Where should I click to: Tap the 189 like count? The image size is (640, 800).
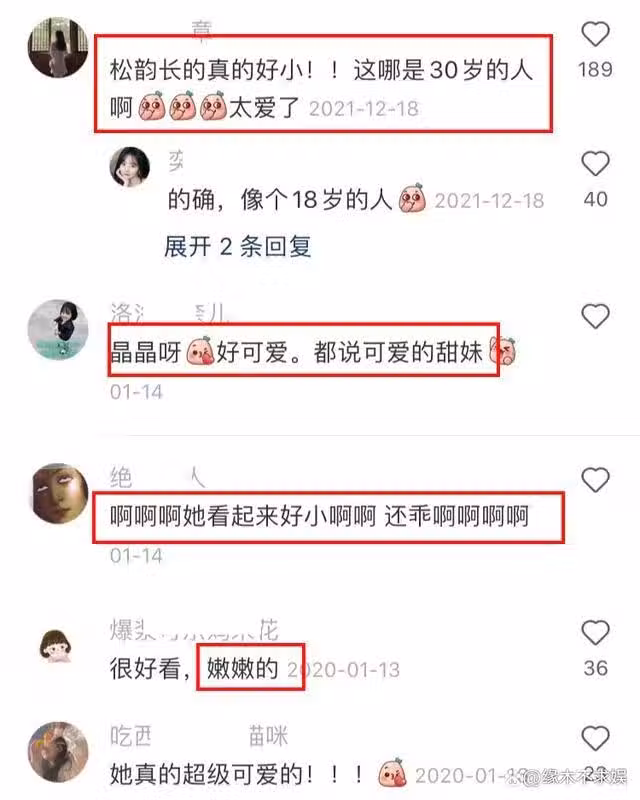pyautogui.click(x=596, y=69)
